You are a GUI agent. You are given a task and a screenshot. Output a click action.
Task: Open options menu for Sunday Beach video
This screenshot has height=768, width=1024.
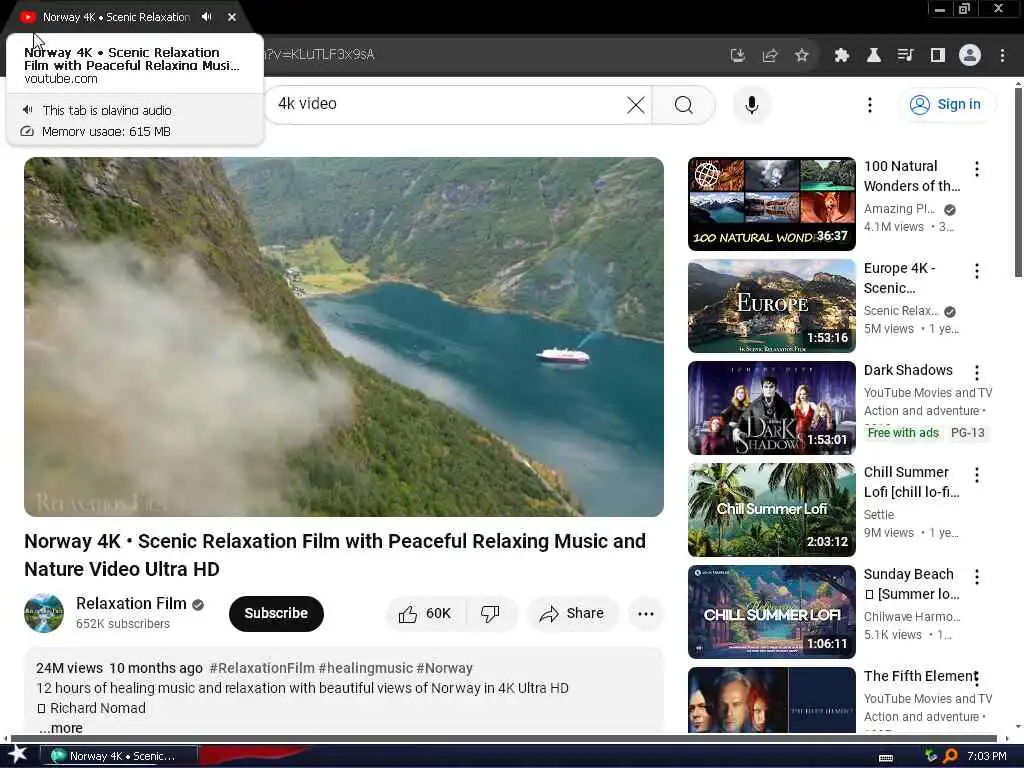coord(977,577)
